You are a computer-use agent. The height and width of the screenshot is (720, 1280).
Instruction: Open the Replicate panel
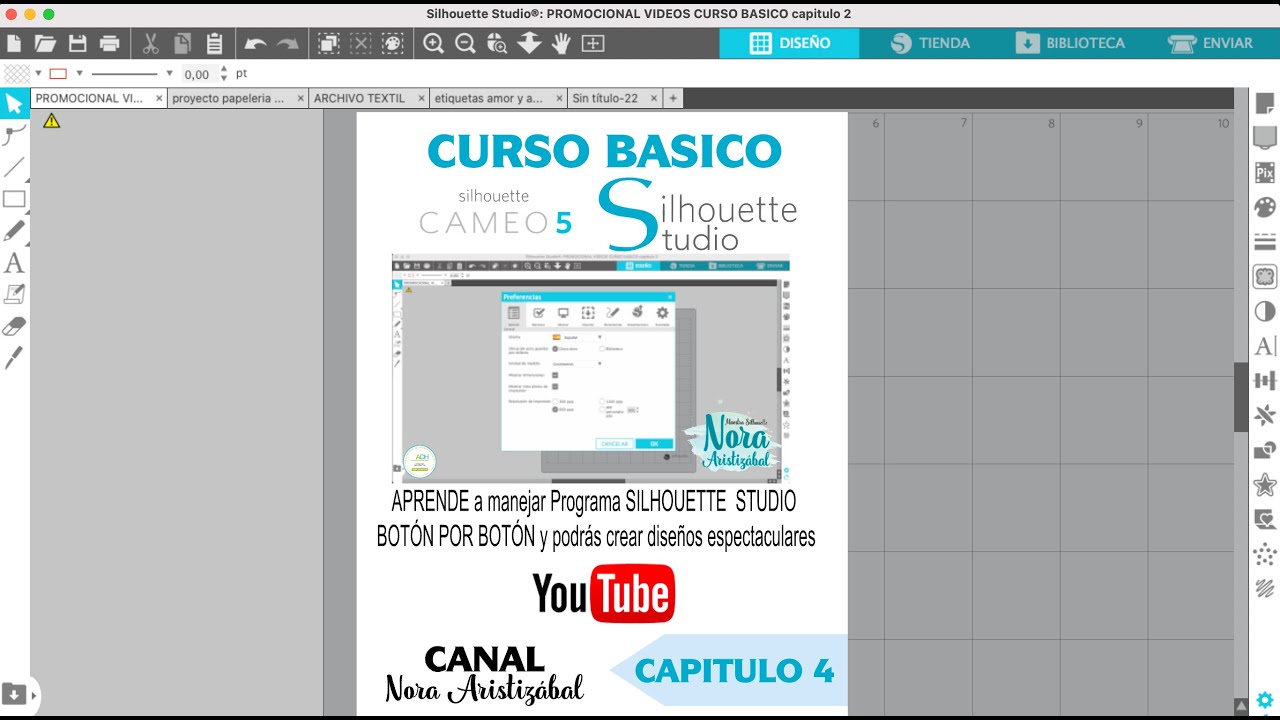1265,415
